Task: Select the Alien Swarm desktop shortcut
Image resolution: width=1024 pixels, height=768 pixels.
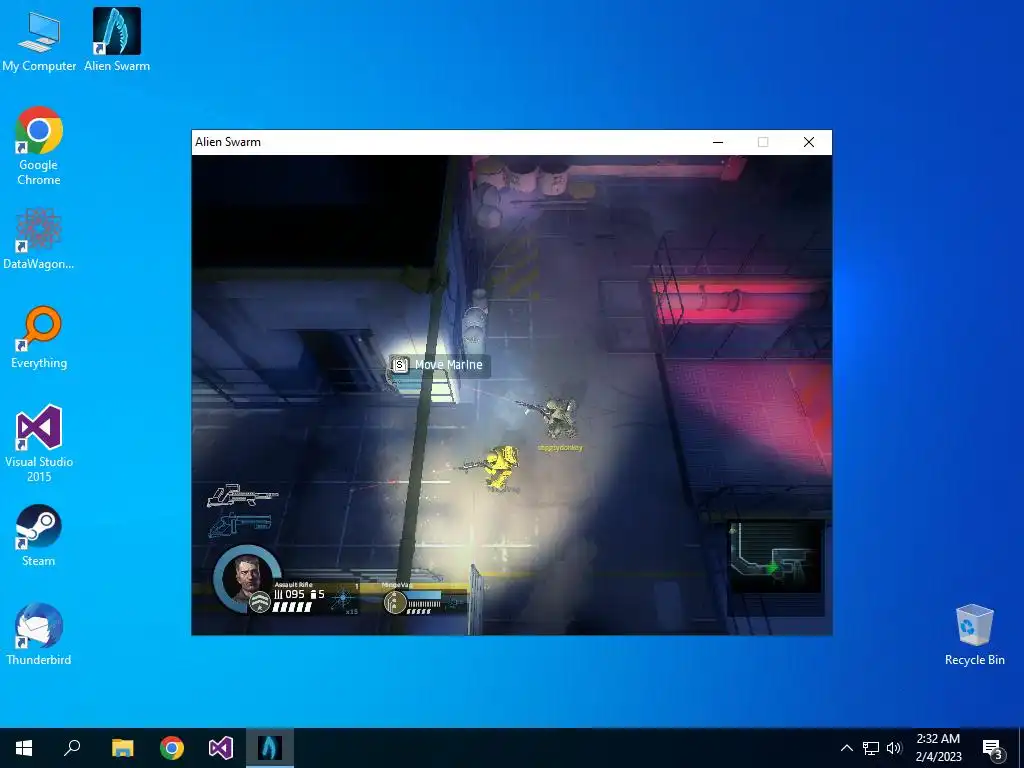Action: tap(117, 41)
